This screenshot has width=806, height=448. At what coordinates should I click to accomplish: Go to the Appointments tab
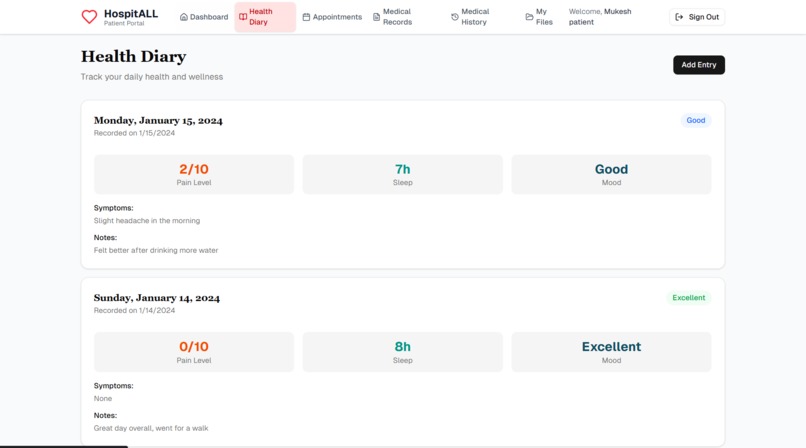(x=332, y=17)
